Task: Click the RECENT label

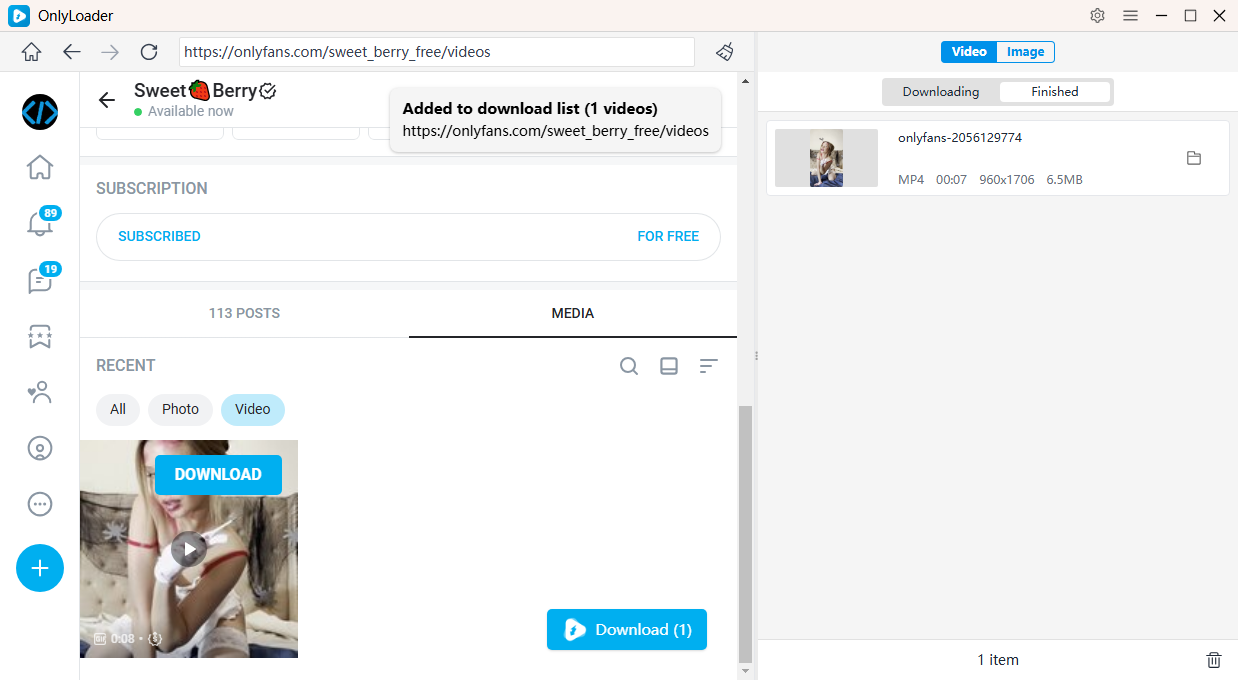Action: coord(126,366)
